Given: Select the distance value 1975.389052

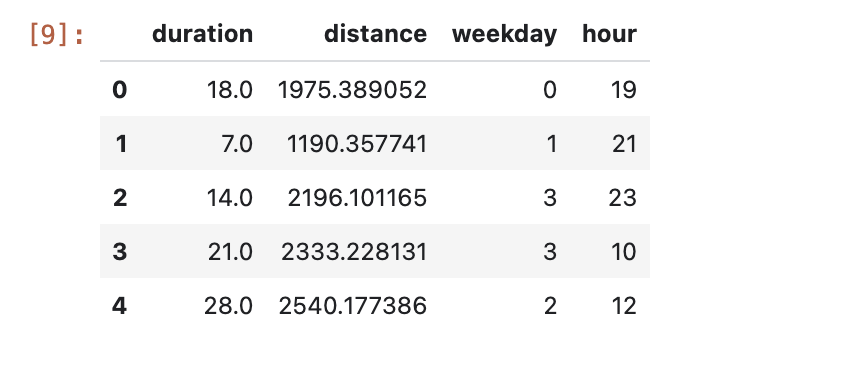Looking at the screenshot, I should pos(353,90).
